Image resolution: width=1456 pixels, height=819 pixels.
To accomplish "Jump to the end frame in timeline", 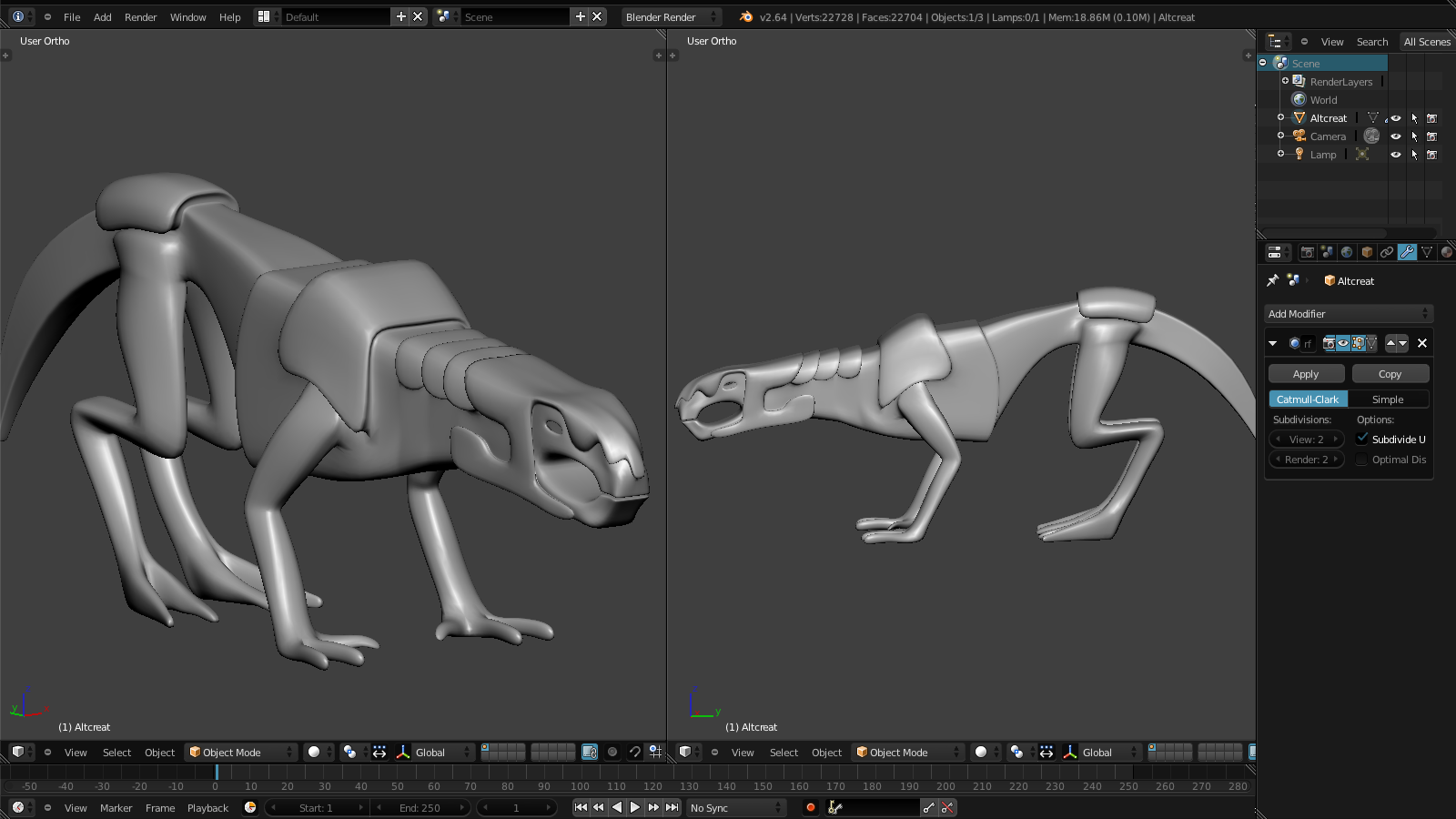I will 672,807.
